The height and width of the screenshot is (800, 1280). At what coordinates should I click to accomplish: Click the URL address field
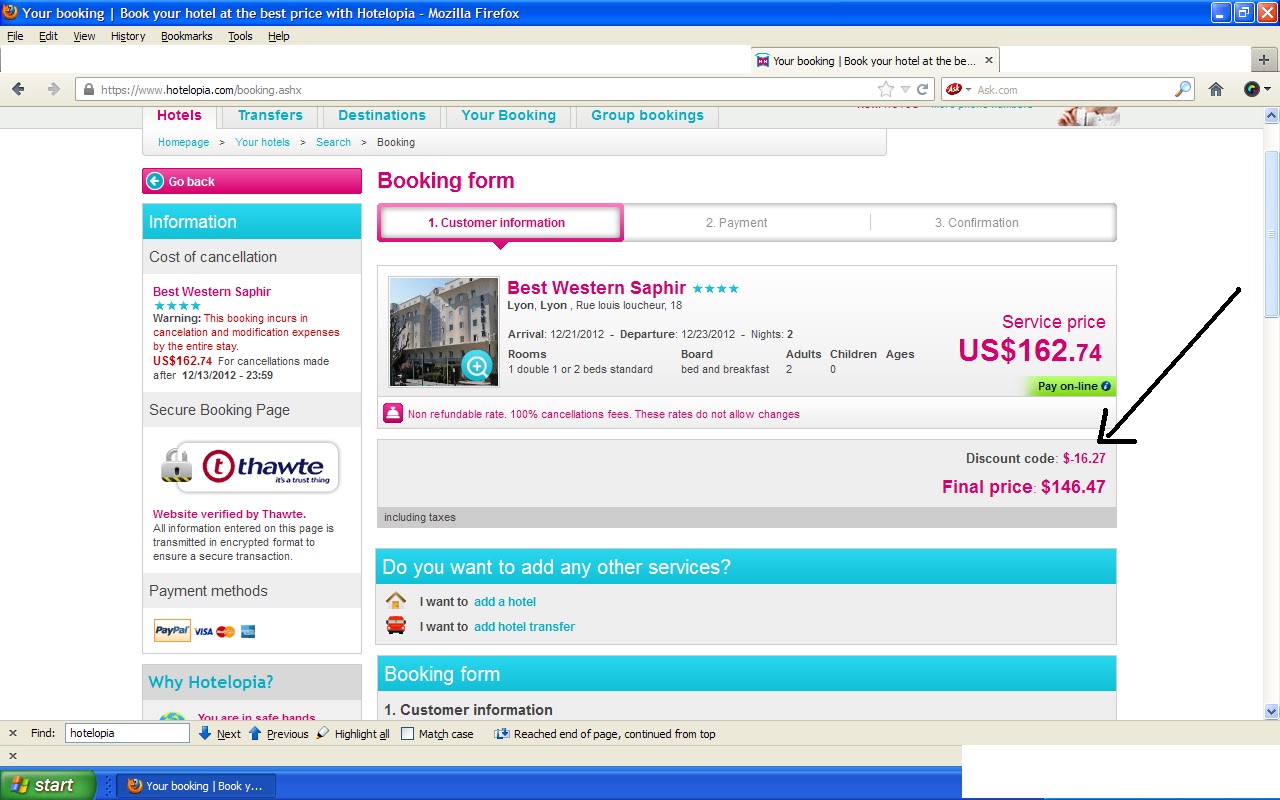pos(486,89)
